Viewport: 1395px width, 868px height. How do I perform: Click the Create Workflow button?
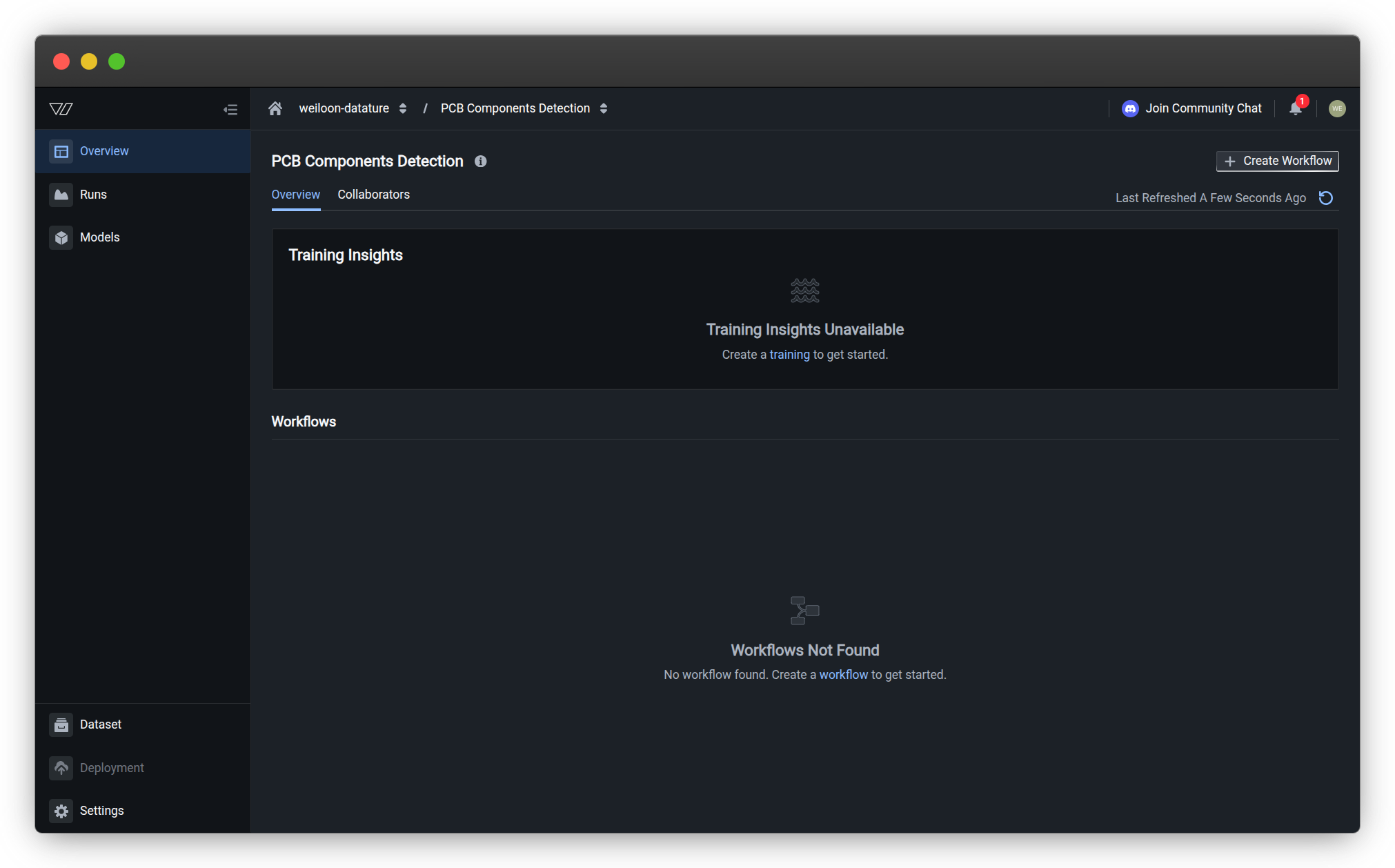point(1276,161)
